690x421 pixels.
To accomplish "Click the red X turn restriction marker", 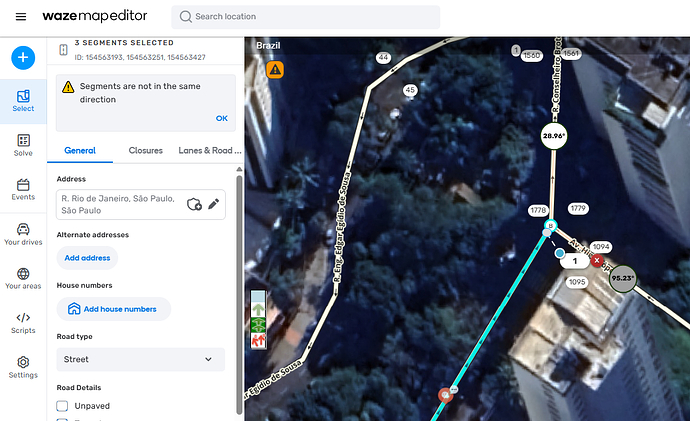I will (x=597, y=260).
